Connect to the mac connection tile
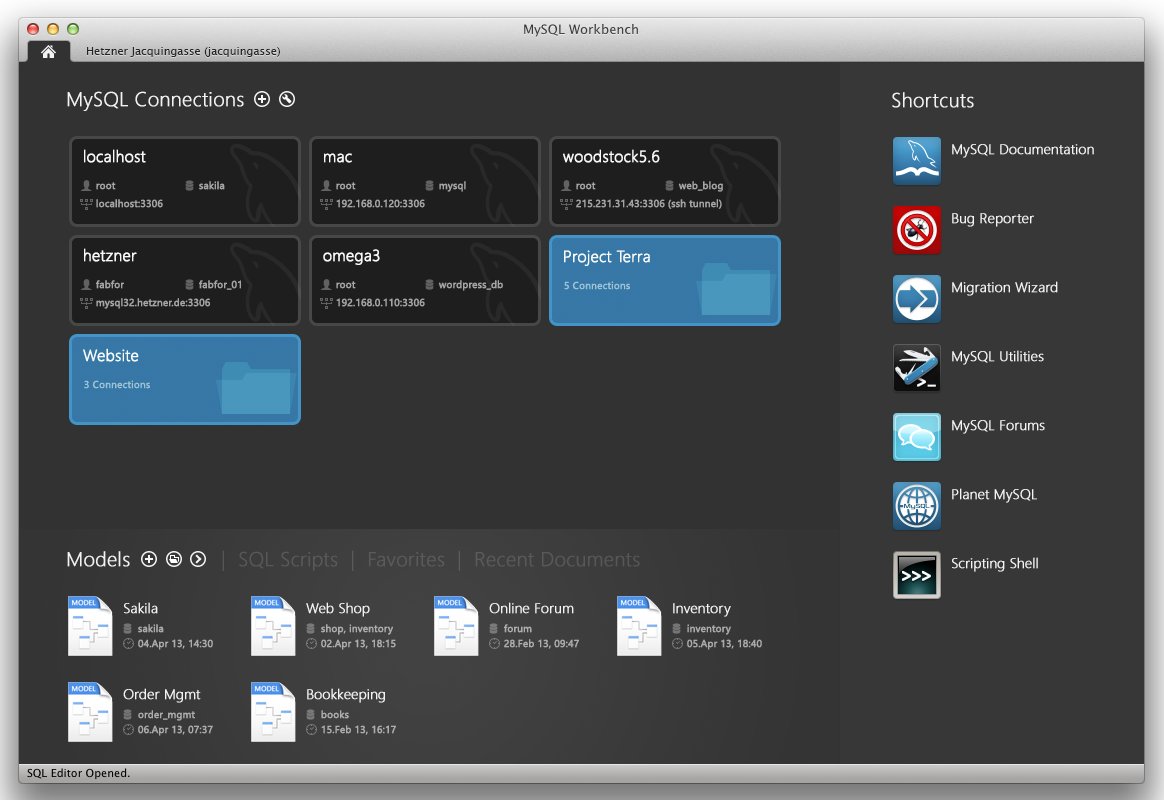 click(x=425, y=181)
